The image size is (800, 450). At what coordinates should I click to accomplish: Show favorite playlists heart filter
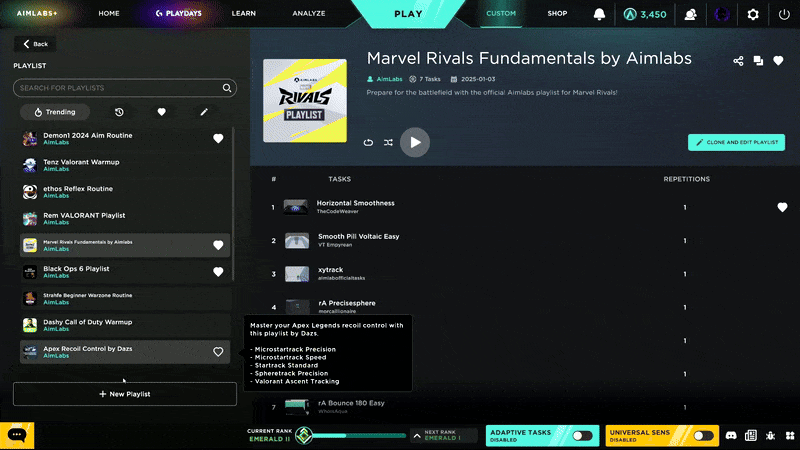pos(161,112)
